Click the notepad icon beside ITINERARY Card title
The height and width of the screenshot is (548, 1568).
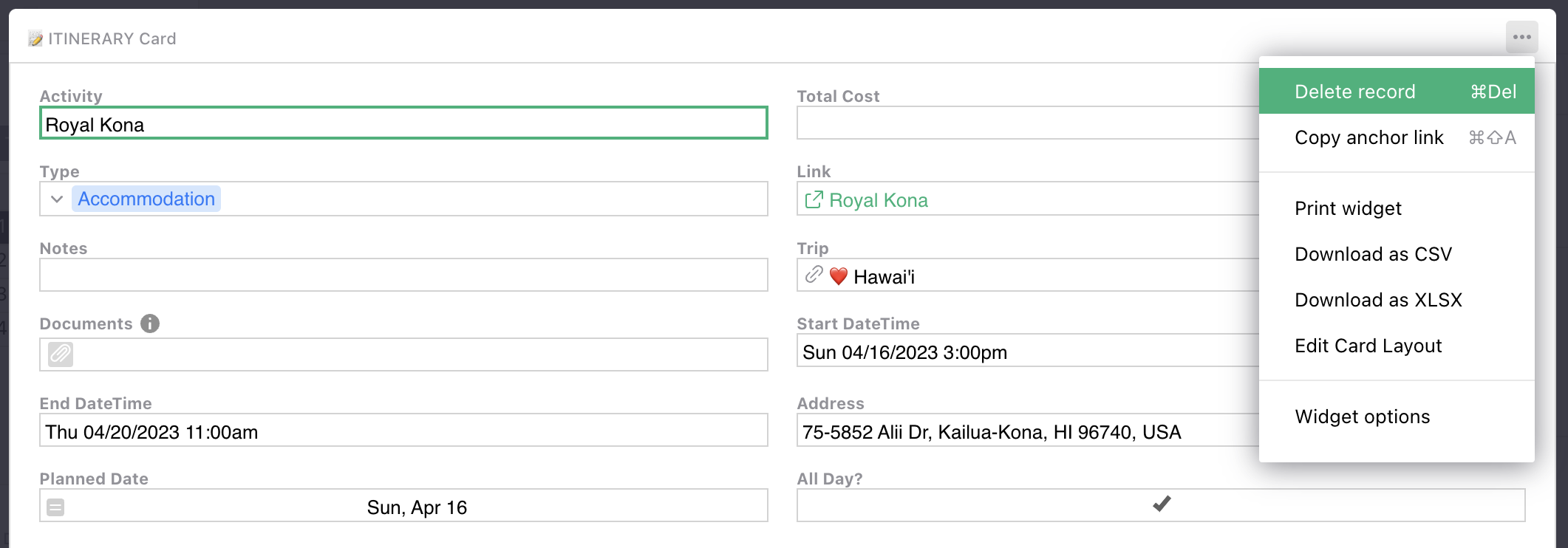[x=35, y=38]
